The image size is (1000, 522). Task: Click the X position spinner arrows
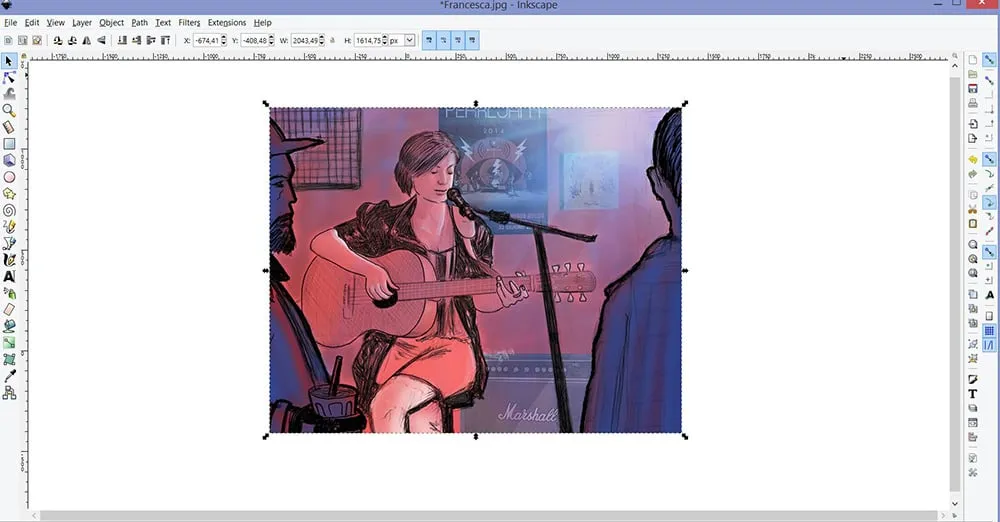pos(225,40)
